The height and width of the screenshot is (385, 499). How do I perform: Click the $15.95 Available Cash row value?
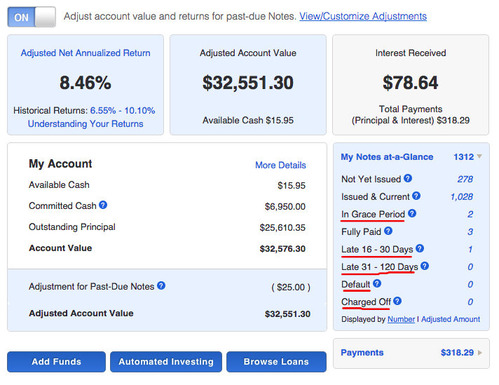291,186
